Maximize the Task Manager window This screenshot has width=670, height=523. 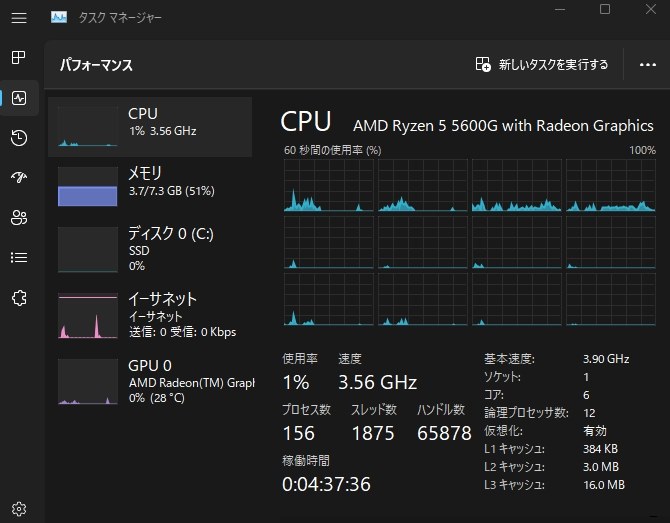point(605,10)
